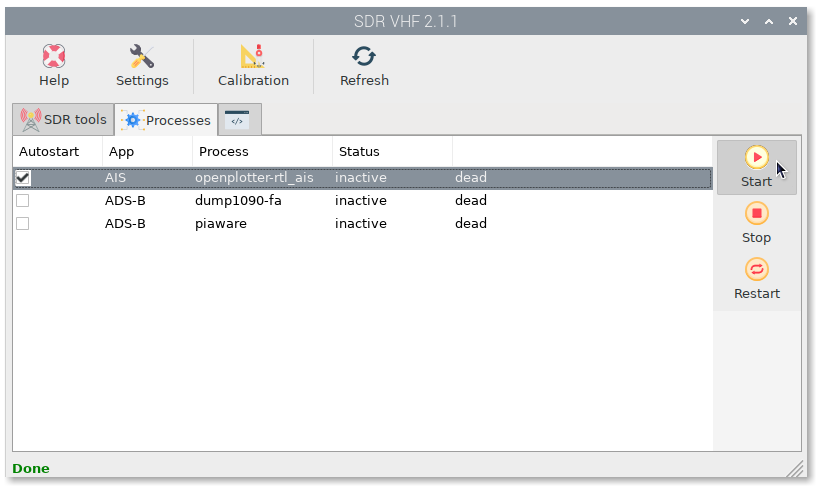Screen dimensions: 816x488
Task: Click the AIS app cell
Action: point(115,178)
